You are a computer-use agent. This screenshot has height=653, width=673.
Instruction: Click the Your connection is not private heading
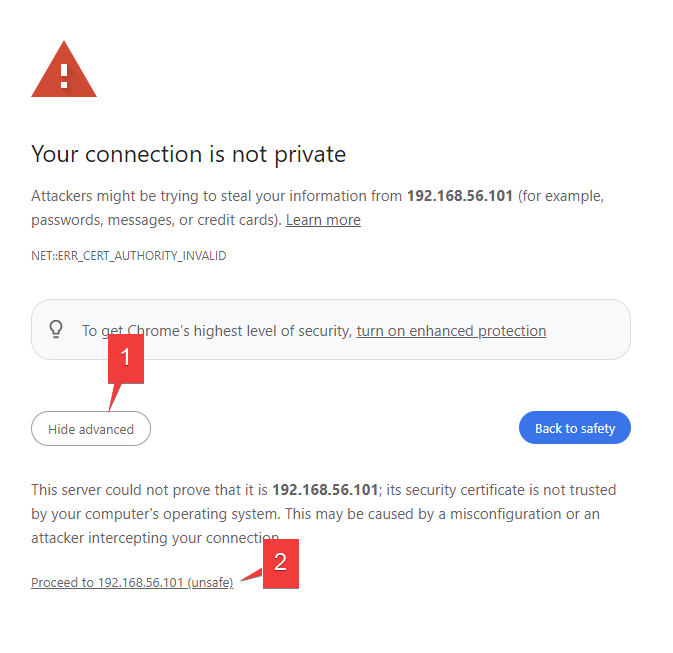(188, 154)
